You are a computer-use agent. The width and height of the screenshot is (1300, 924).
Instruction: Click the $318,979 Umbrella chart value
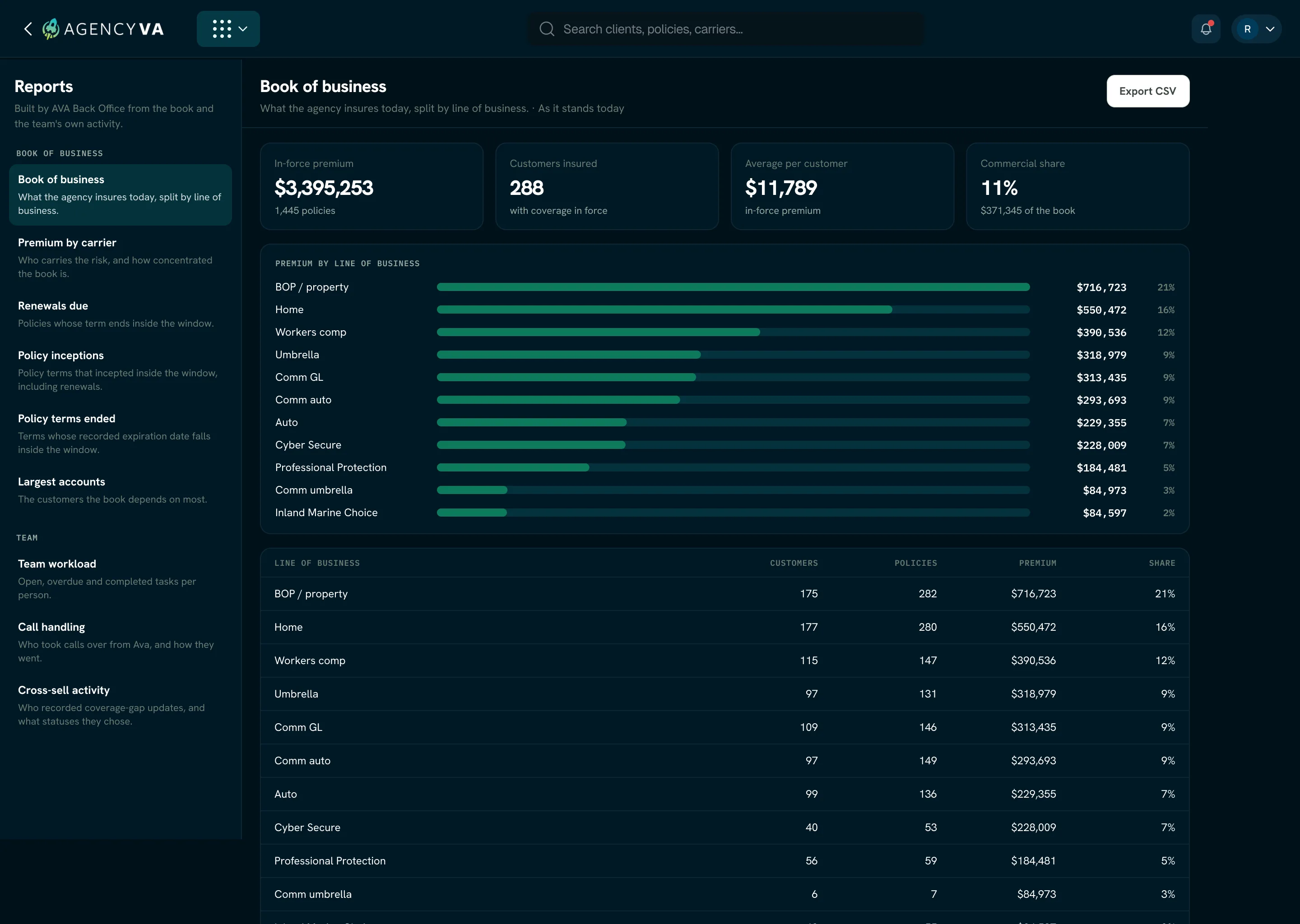click(1101, 355)
